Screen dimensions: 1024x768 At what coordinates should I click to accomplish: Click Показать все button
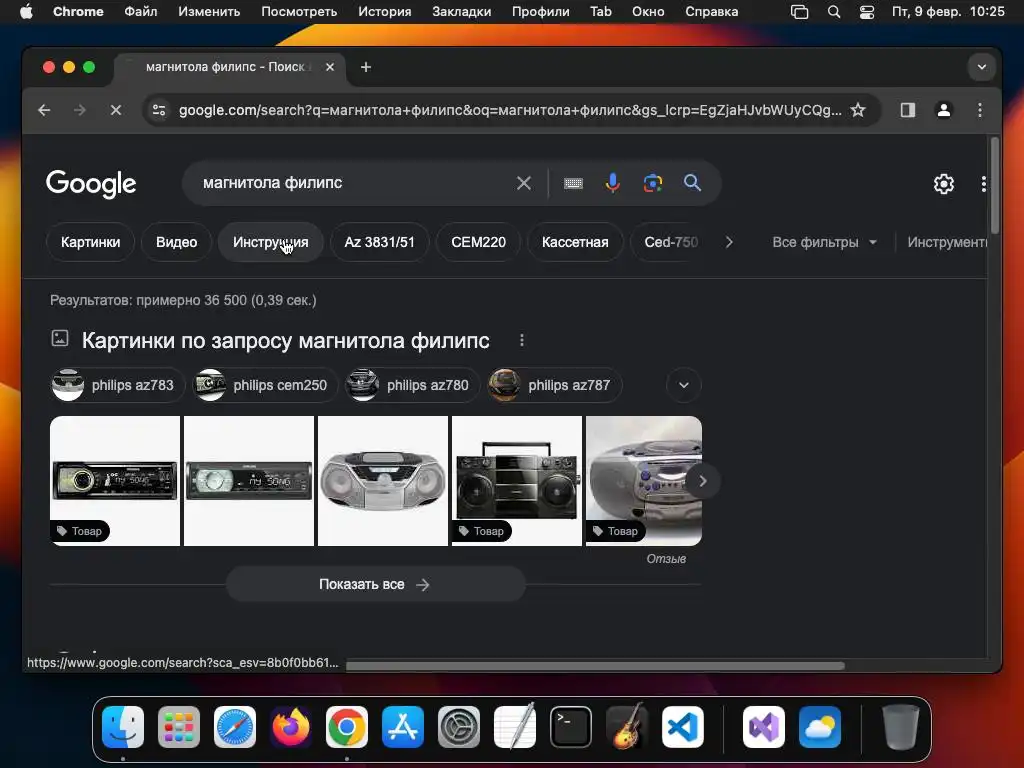tap(376, 584)
